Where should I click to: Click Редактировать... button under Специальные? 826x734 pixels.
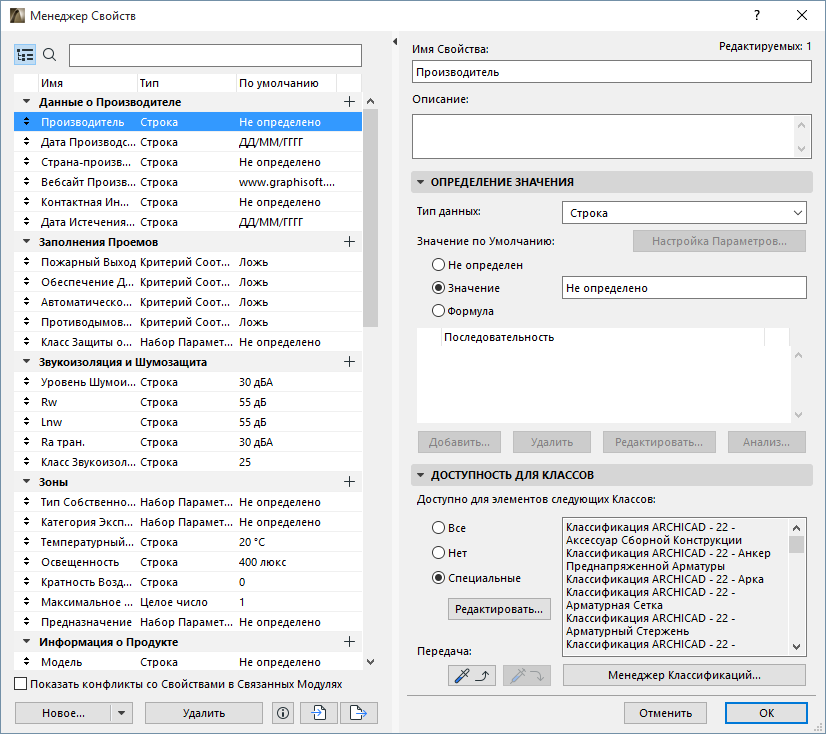pos(499,609)
